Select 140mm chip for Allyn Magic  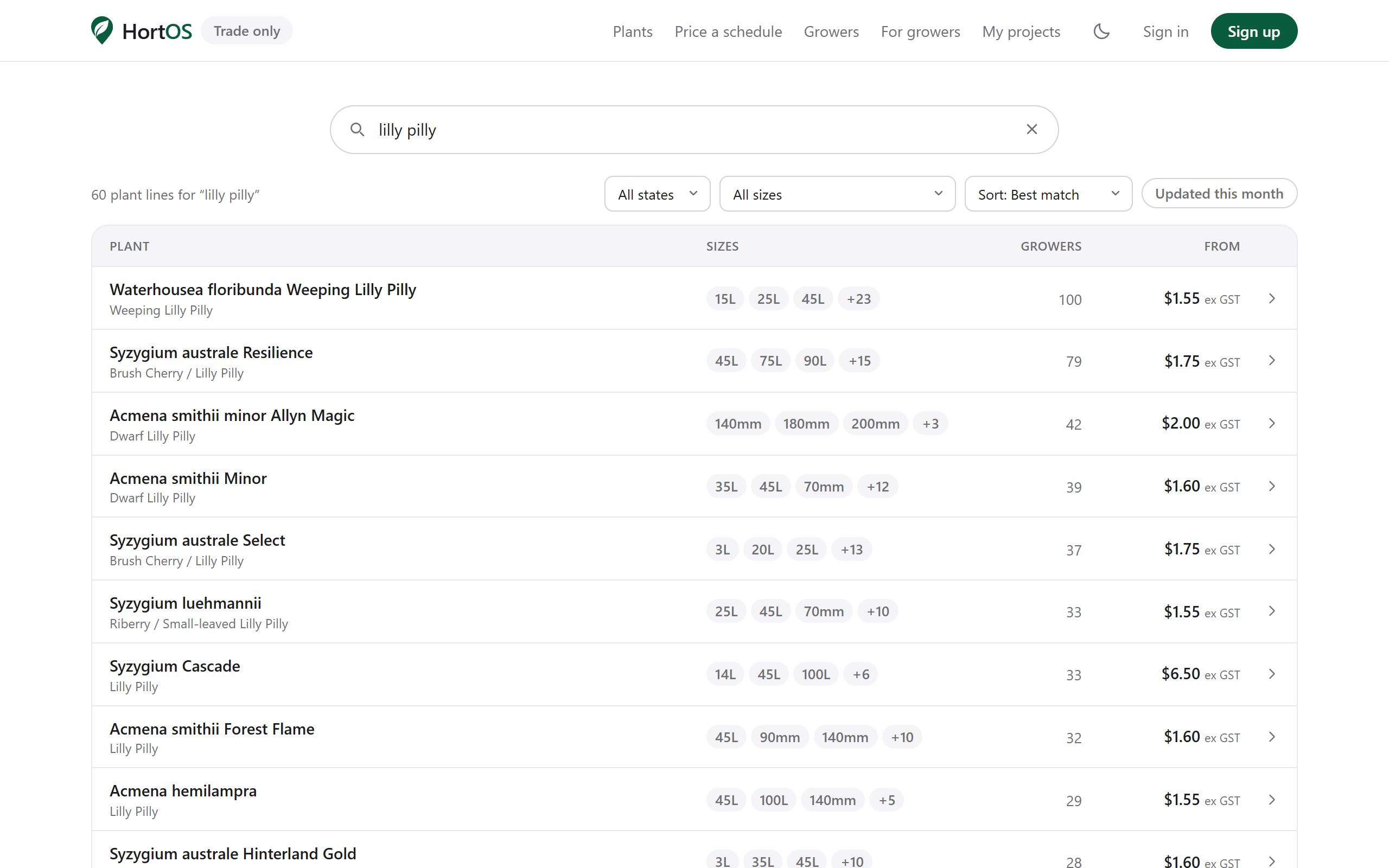737,423
